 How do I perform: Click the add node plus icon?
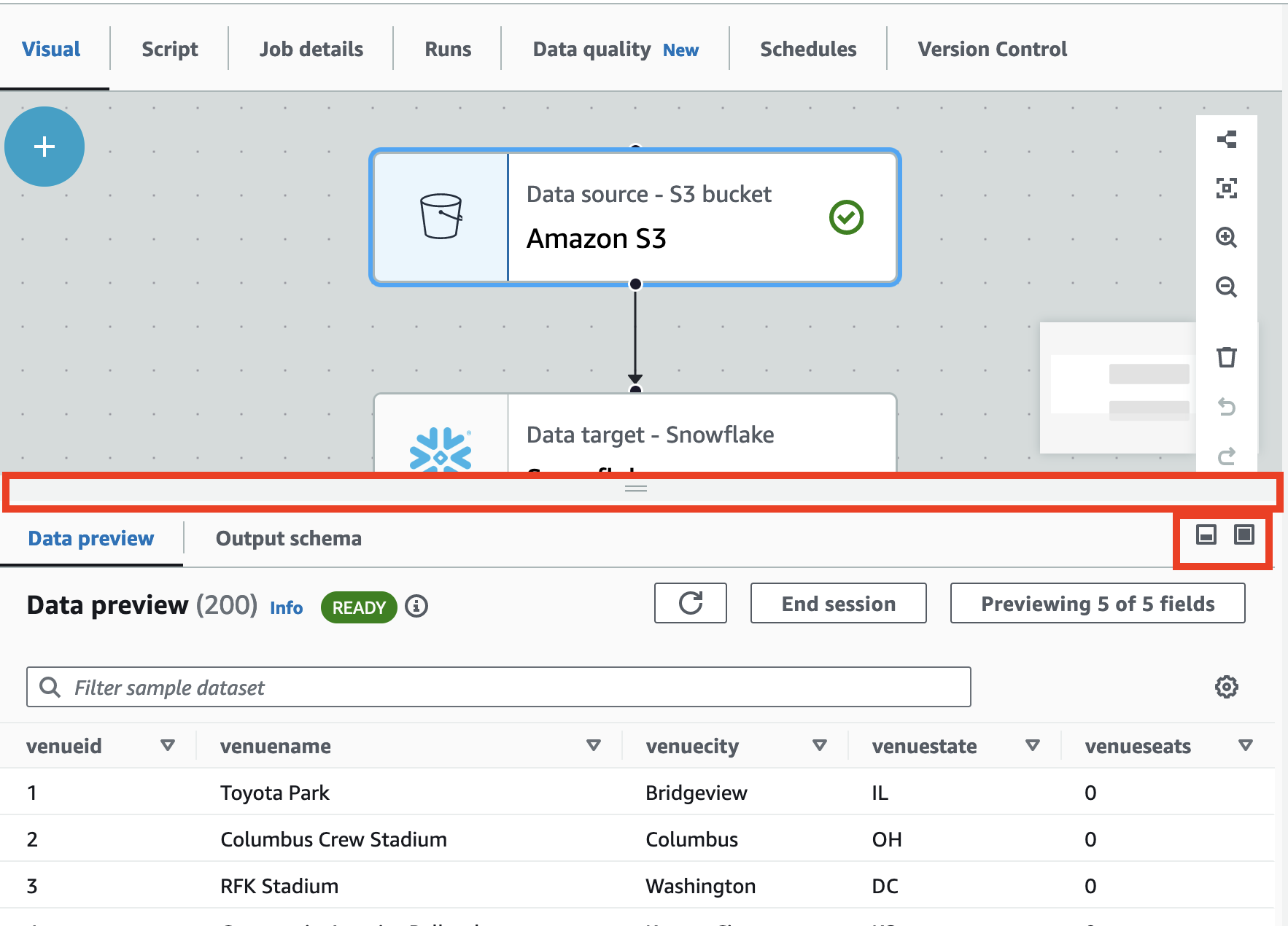44,146
